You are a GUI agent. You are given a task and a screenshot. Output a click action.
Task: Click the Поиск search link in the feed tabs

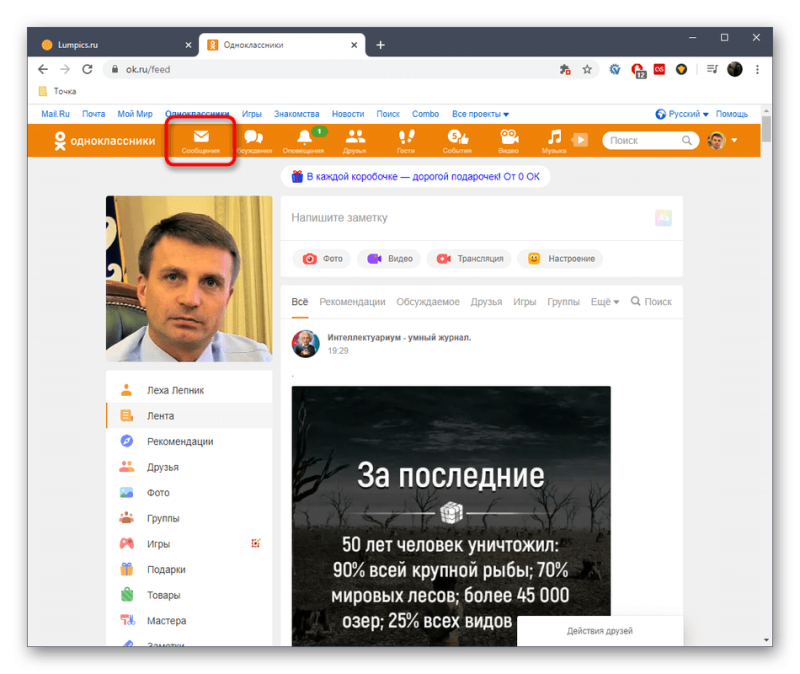pyautogui.click(x=651, y=302)
